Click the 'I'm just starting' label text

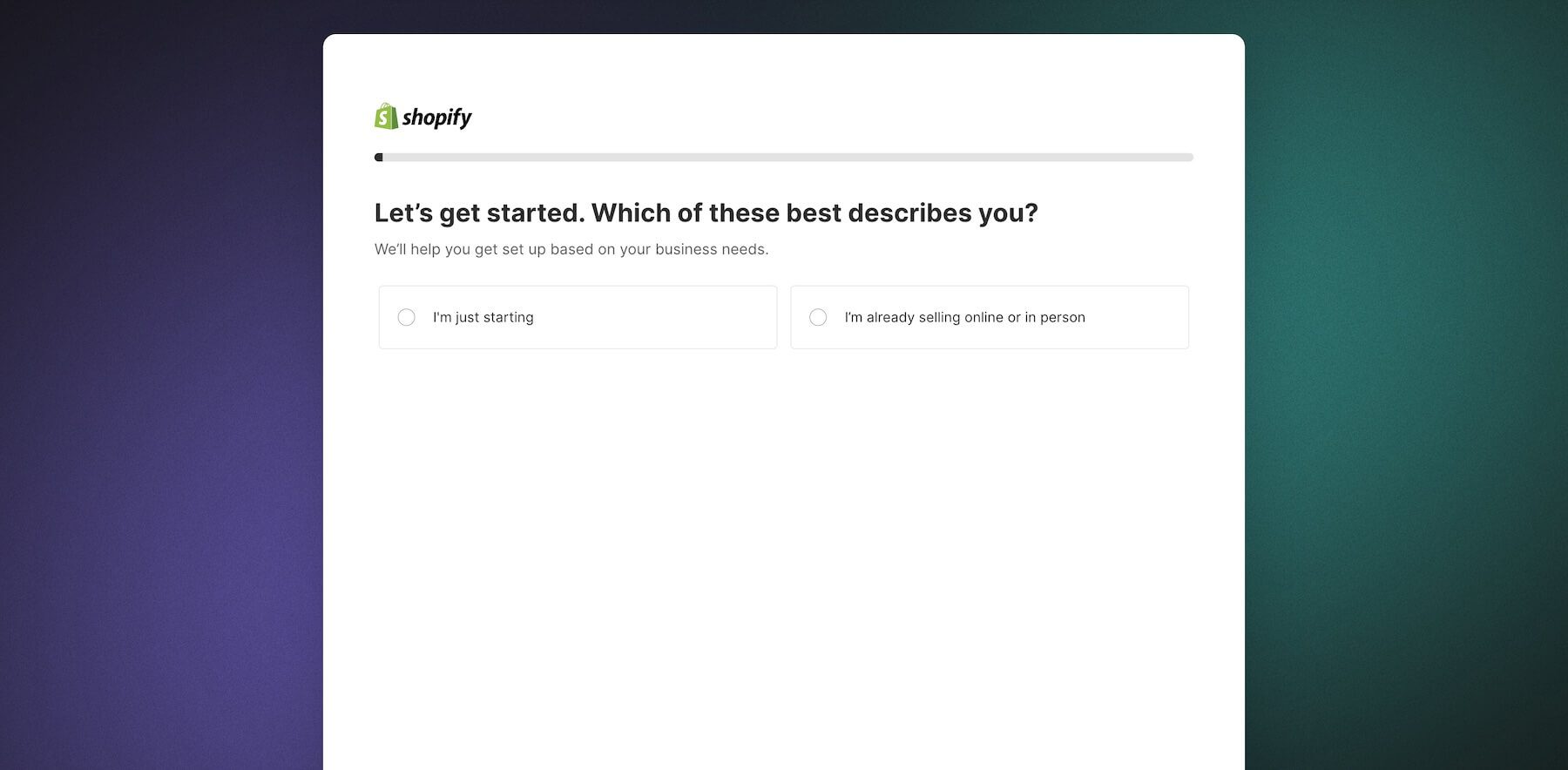[x=483, y=317]
